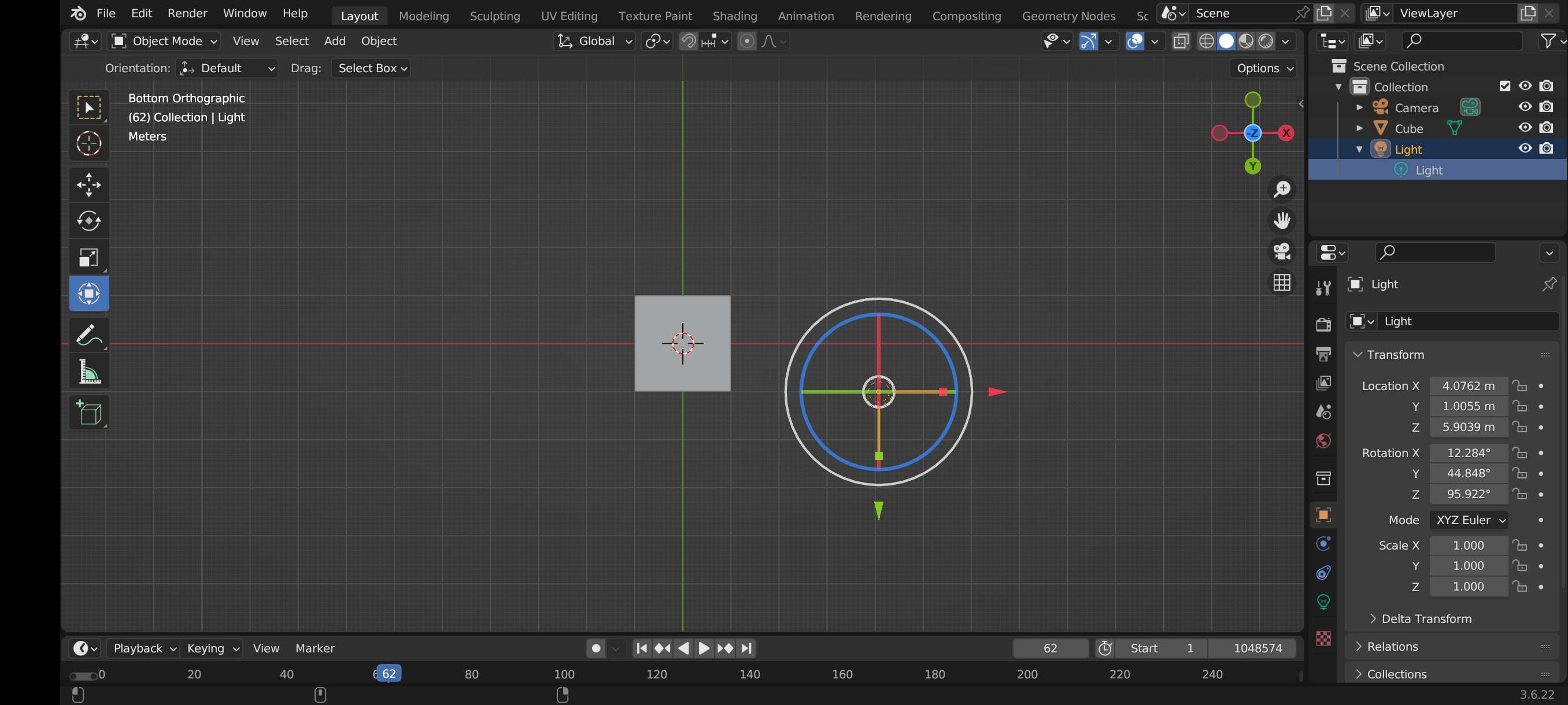Click the Add Cube tool icon
The height and width of the screenshot is (705, 1568).
point(89,412)
